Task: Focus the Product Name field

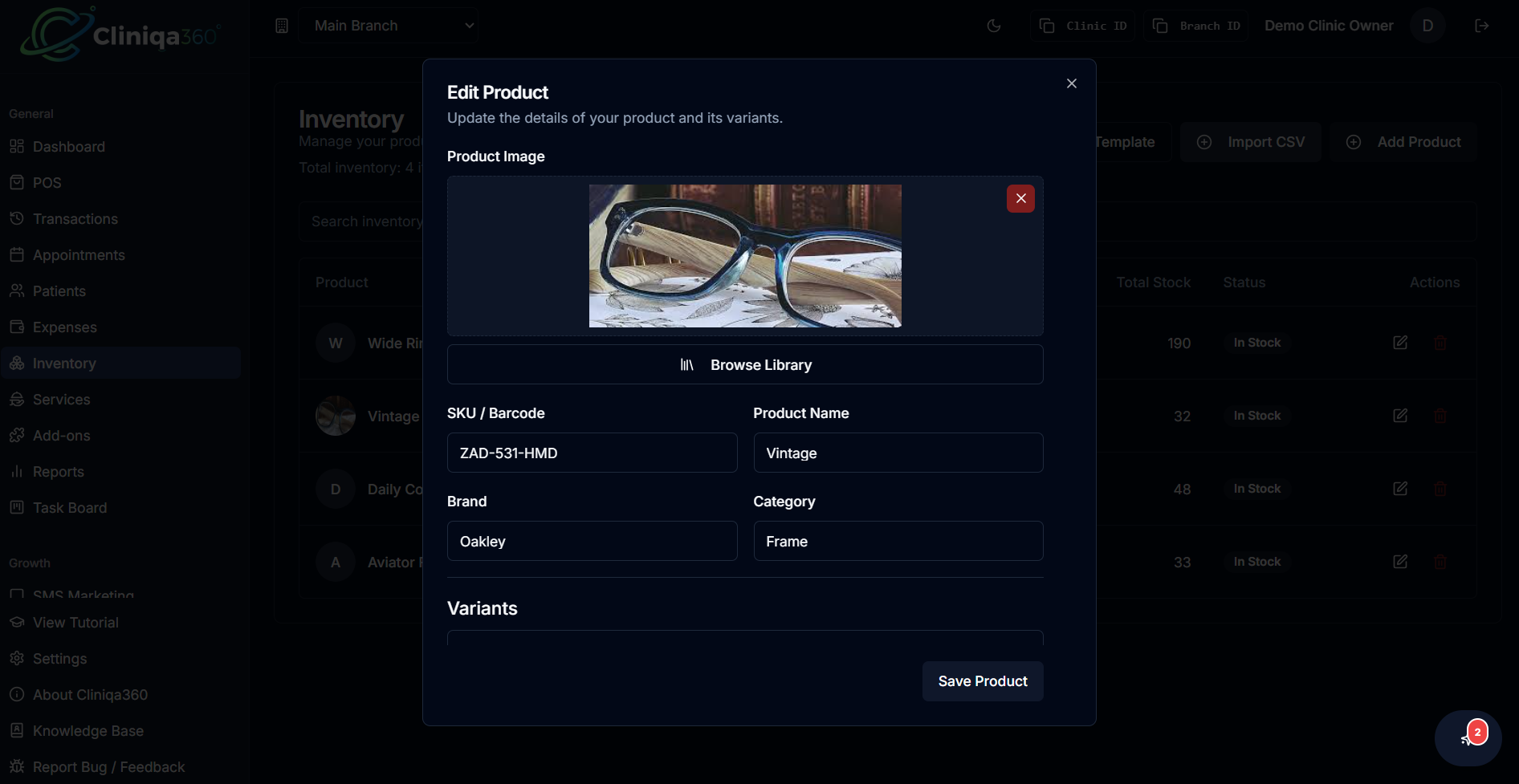Action: tap(898, 453)
